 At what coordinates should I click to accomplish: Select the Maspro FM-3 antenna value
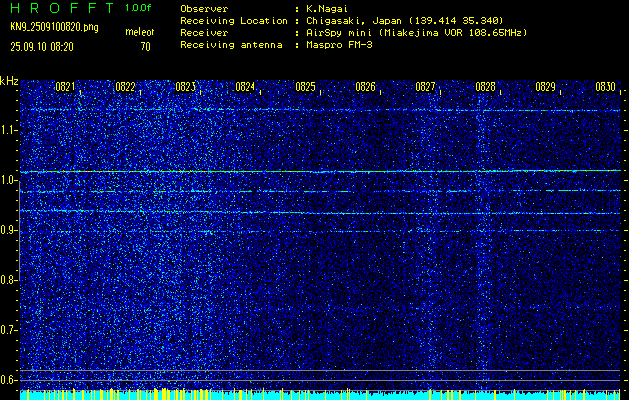(x=339, y=45)
